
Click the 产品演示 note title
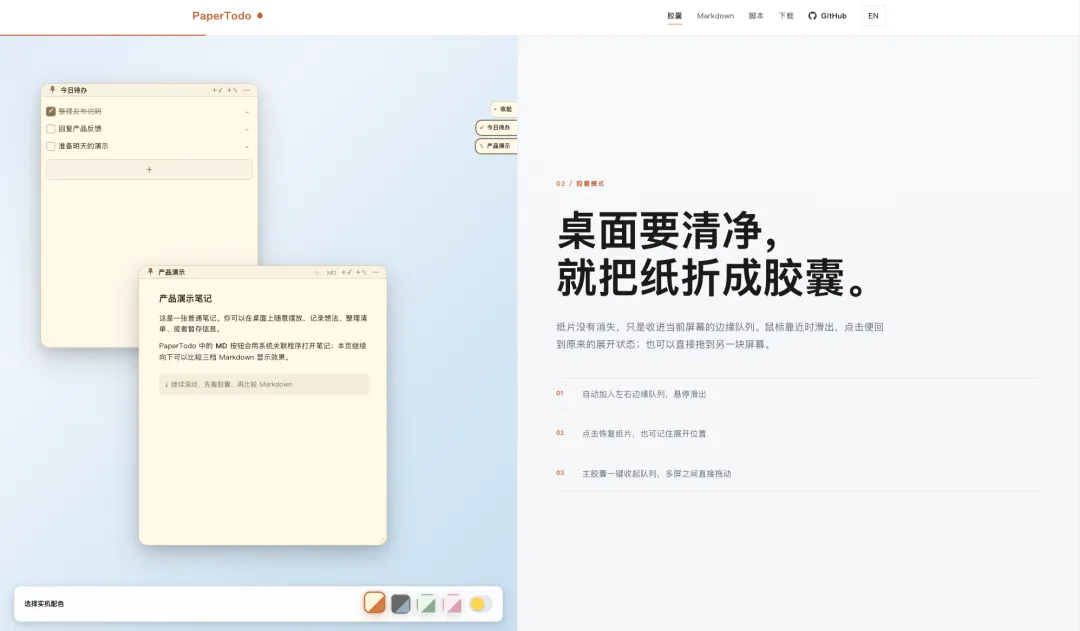pyautogui.click(x=172, y=272)
